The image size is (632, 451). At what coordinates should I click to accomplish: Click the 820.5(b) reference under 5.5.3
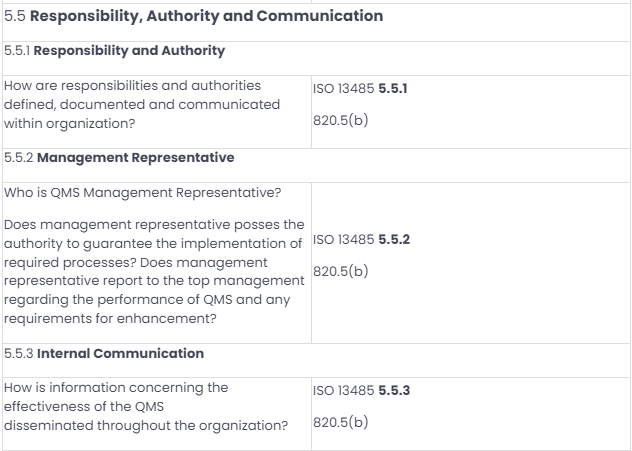341,422
